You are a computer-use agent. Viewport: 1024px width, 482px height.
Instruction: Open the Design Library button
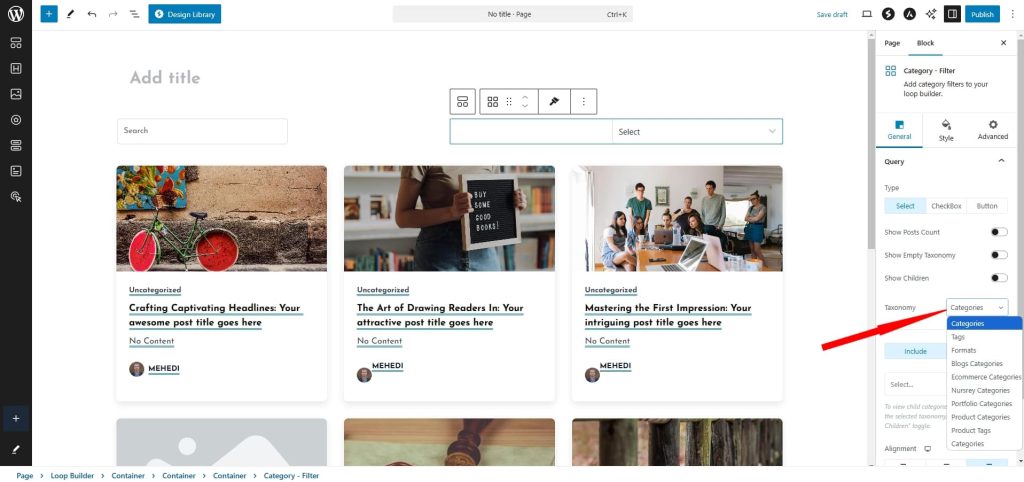[185, 14]
